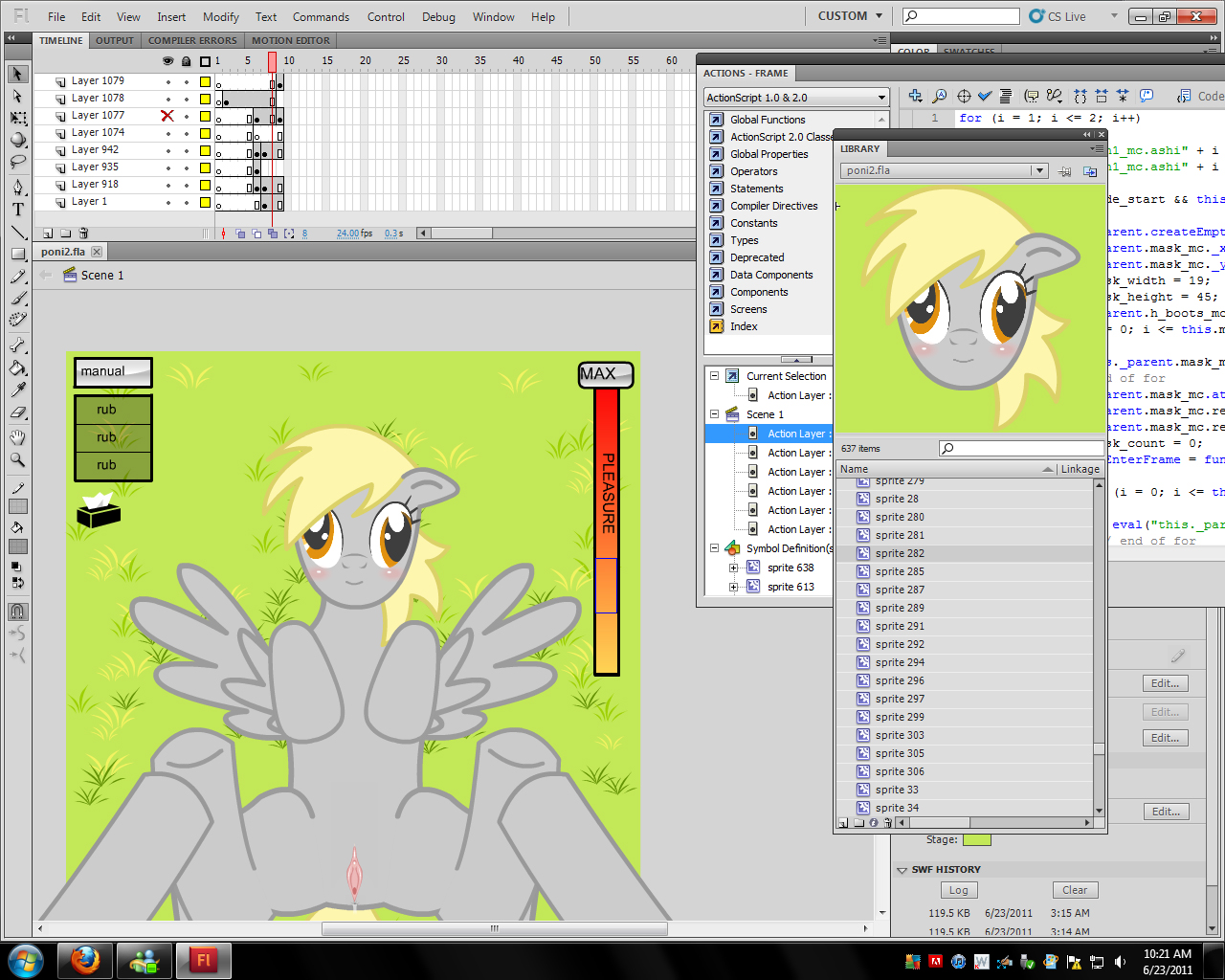
Task: Choose the Paint Bucket tool
Action: [18, 367]
